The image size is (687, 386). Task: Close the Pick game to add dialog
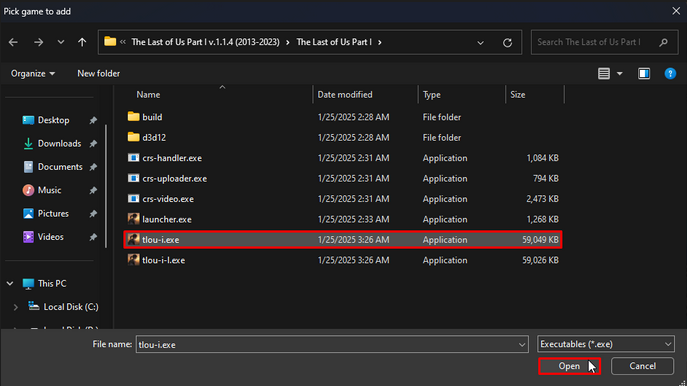pyautogui.click(x=676, y=11)
